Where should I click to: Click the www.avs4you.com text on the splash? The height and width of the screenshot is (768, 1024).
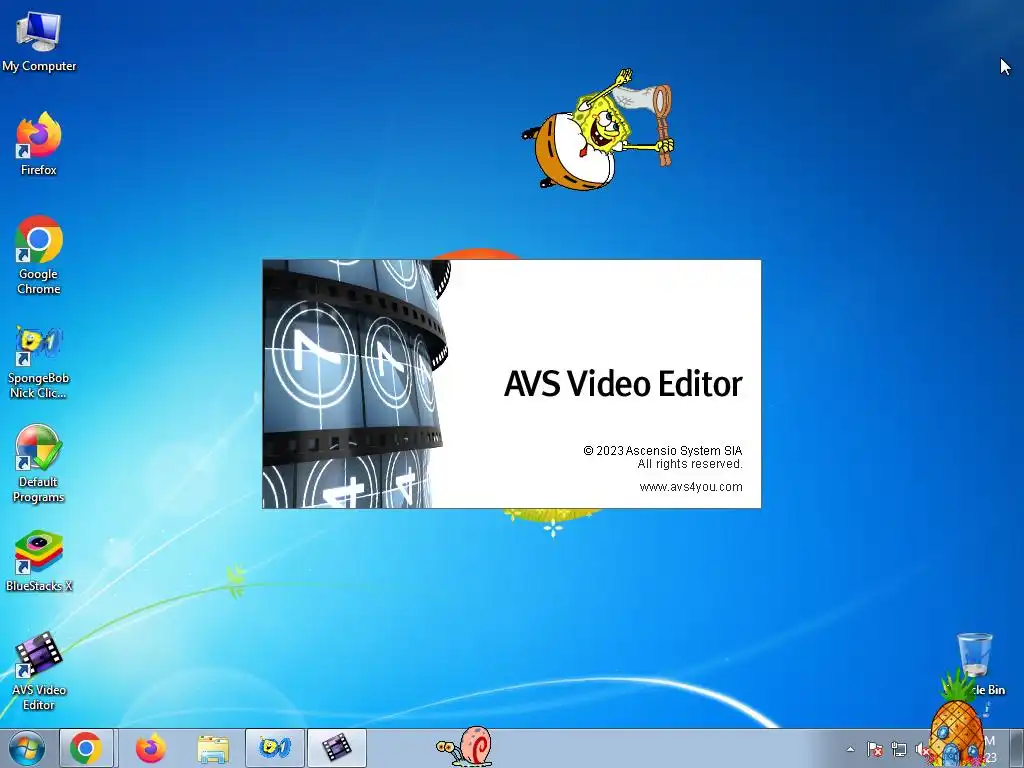pos(691,487)
